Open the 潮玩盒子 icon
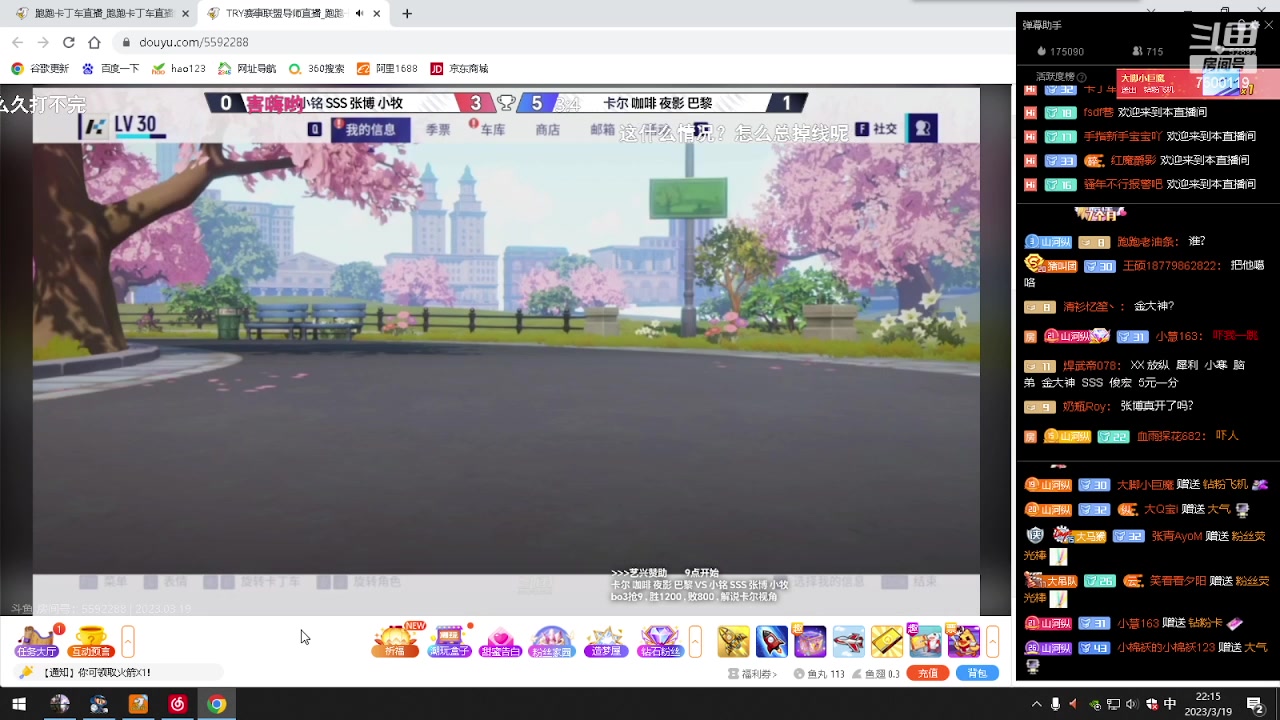Viewport: 1280px width, 720px height. (x=449, y=641)
